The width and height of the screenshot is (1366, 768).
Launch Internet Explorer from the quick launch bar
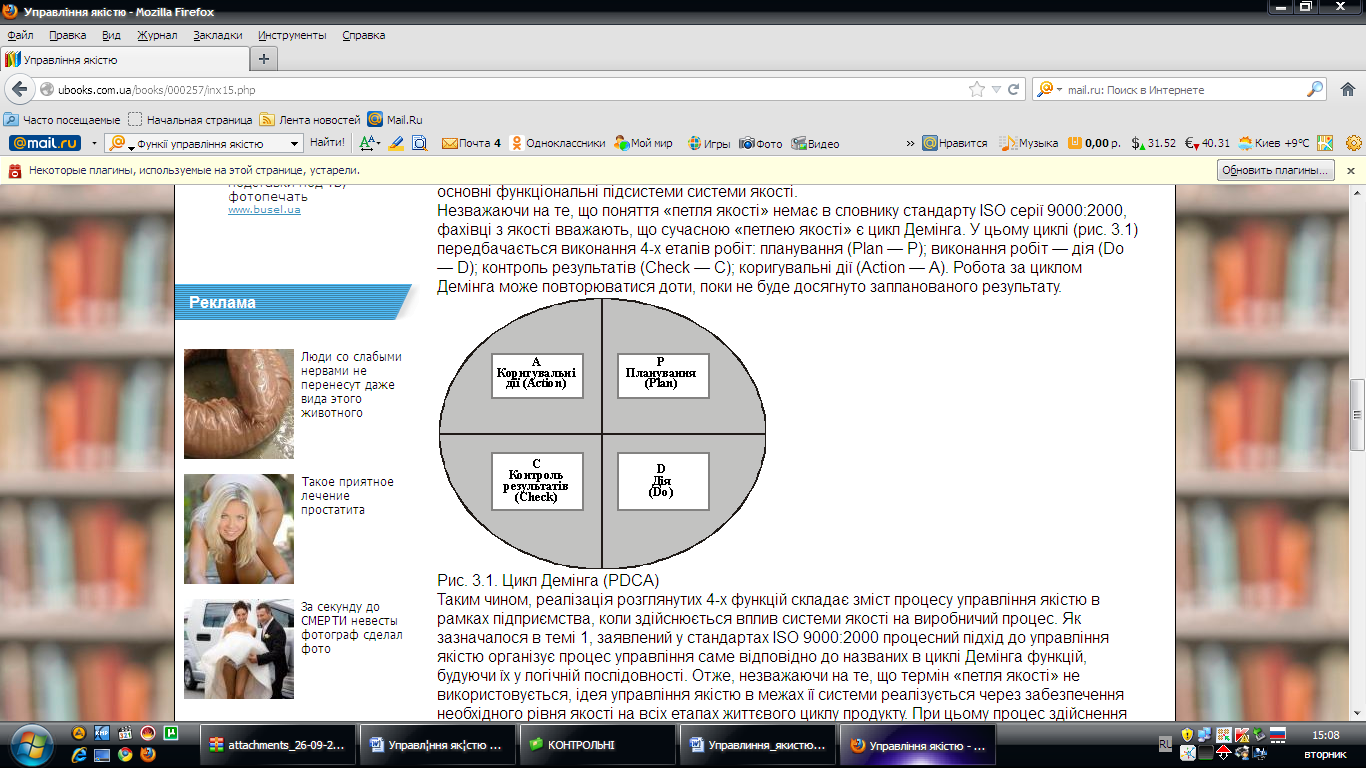coord(81,754)
